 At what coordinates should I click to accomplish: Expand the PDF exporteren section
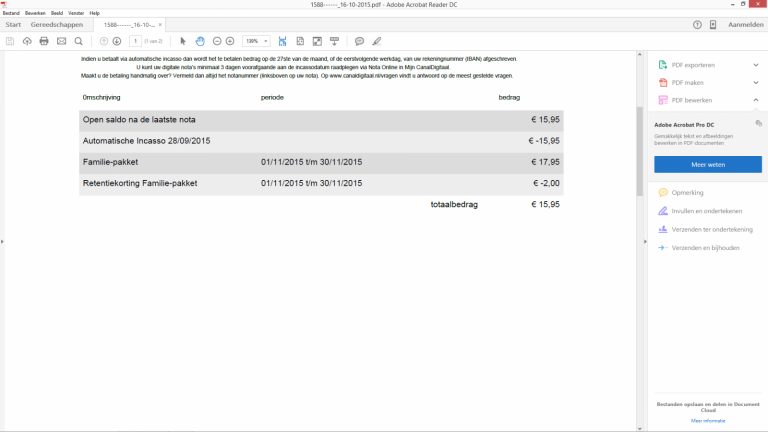coord(755,65)
